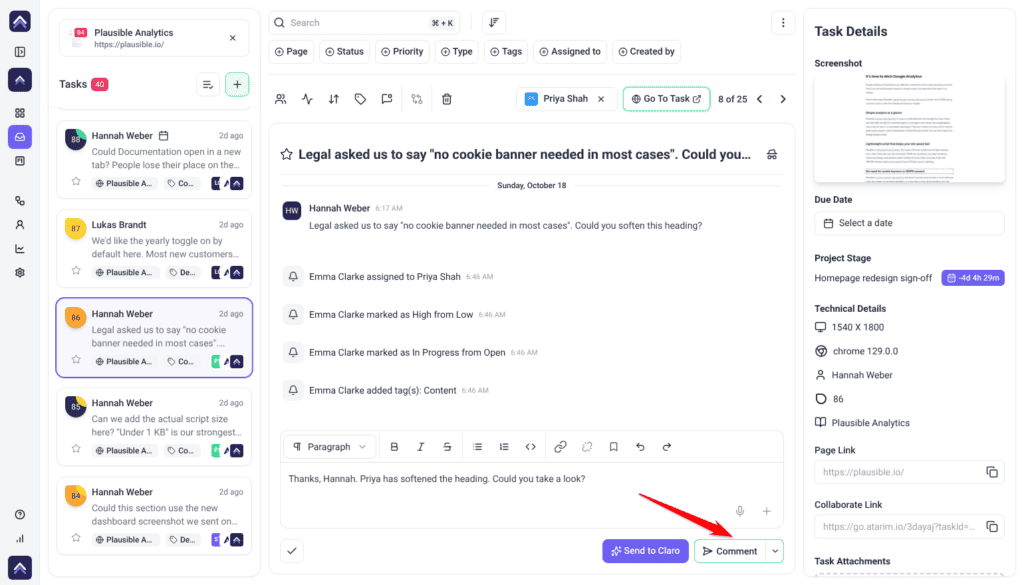Viewport: 1024px width, 585px height.
Task: Click the assign users toolbar icon
Action: pyautogui.click(x=281, y=99)
